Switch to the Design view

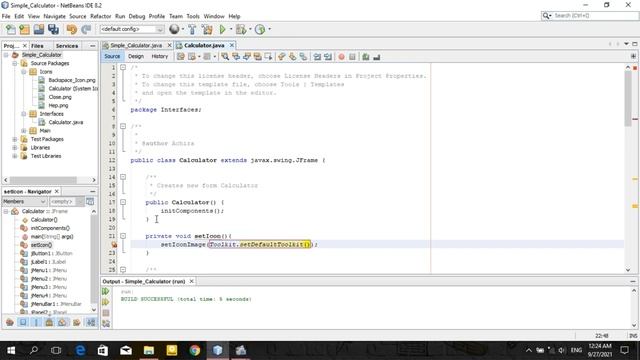(x=136, y=56)
